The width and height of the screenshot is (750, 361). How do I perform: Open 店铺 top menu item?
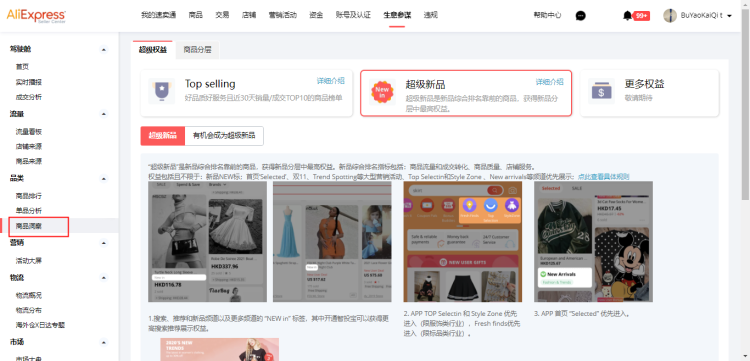point(249,15)
